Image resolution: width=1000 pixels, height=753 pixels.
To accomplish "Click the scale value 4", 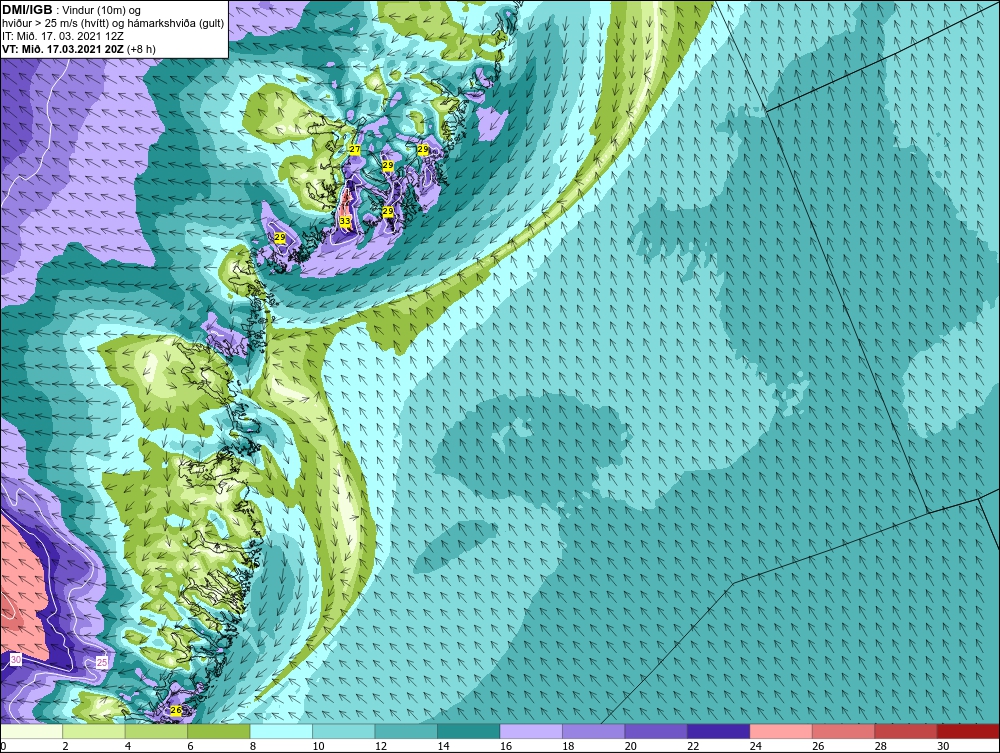I will pos(128,746).
